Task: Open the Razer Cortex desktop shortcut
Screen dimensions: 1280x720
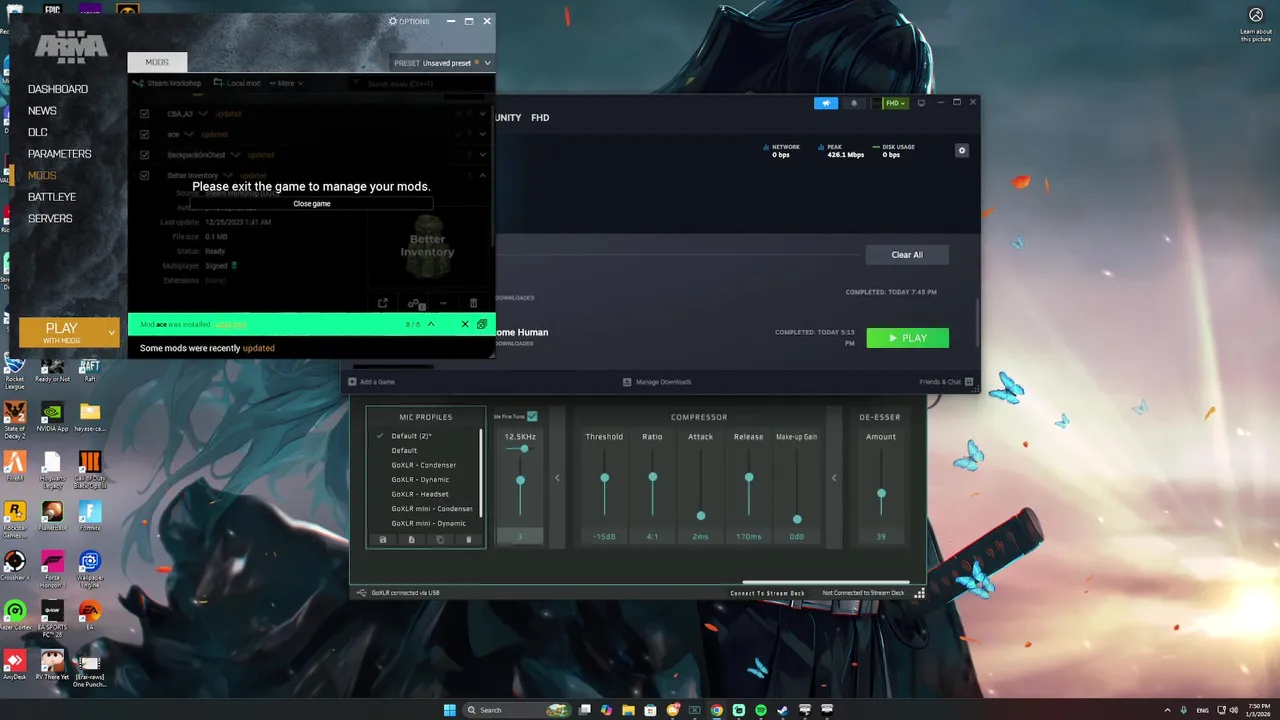Action: click(x=15, y=615)
